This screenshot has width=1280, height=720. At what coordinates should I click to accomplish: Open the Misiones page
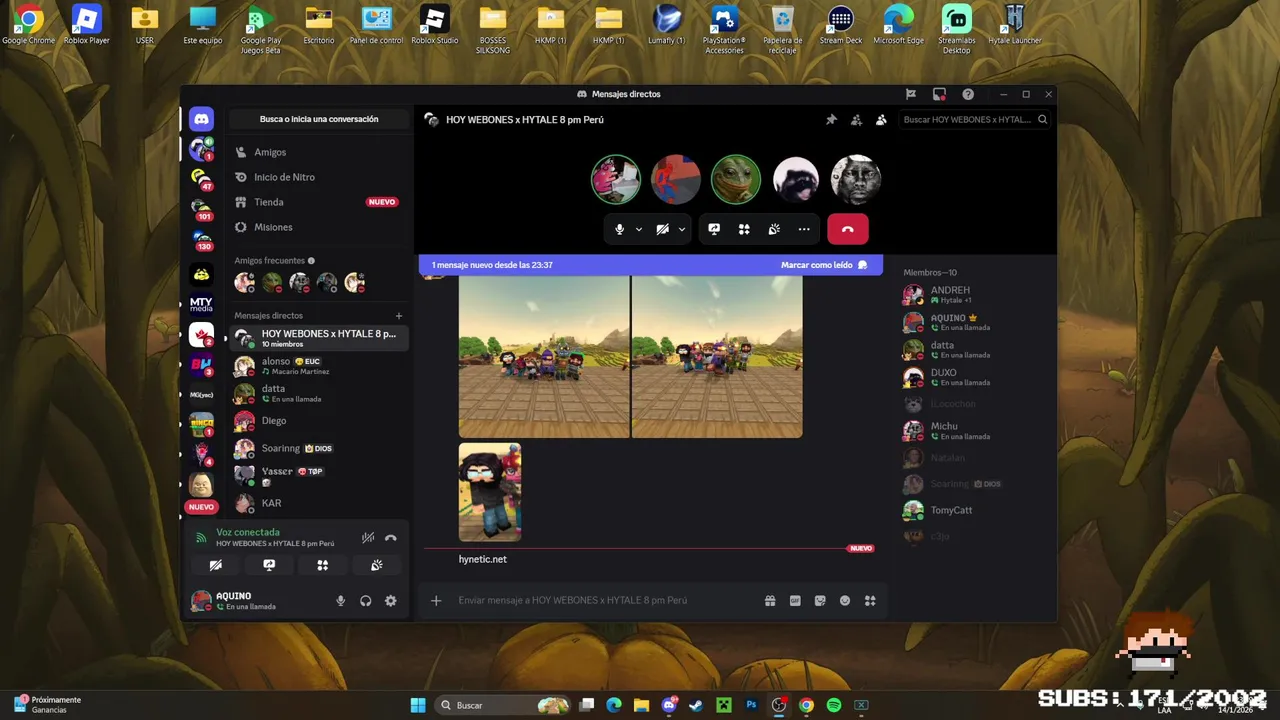319,227
